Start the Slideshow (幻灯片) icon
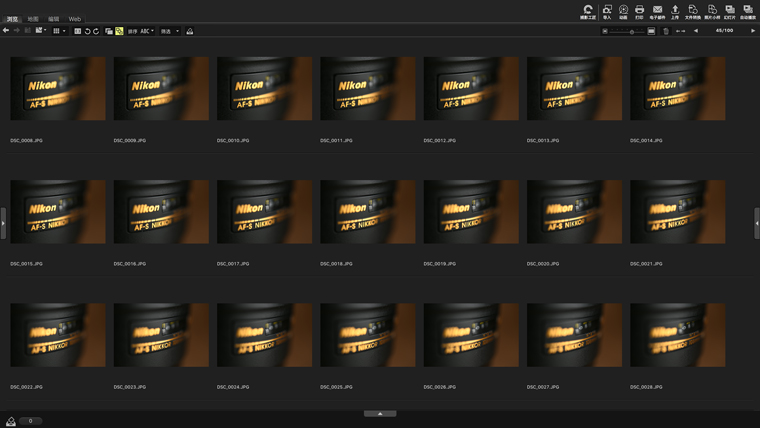The height and width of the screenshot is (428, 760). click(730, 11)
